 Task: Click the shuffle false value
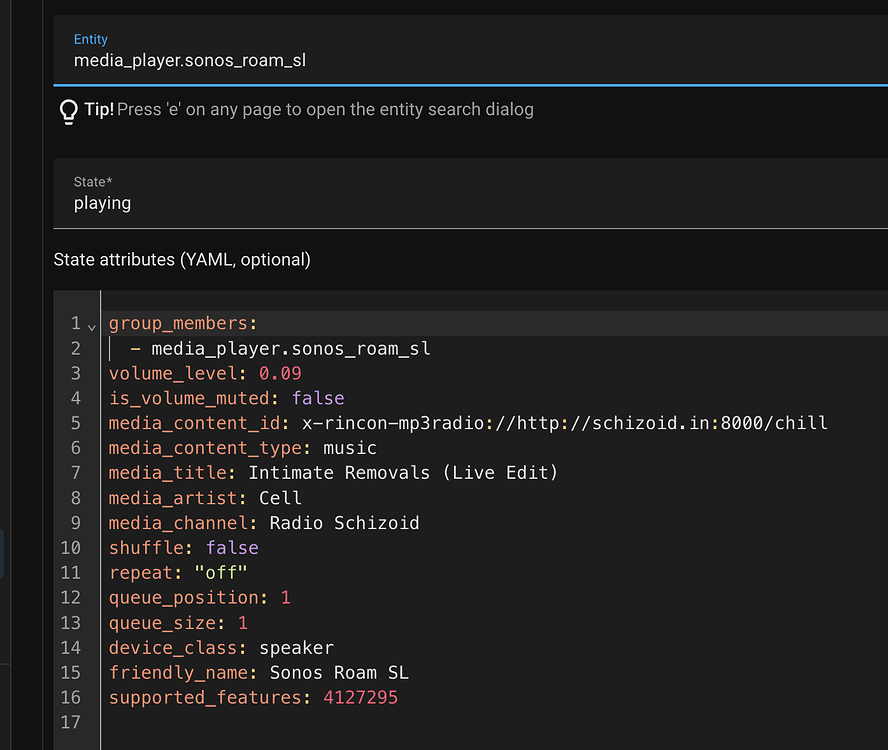[x=232, y=548]
